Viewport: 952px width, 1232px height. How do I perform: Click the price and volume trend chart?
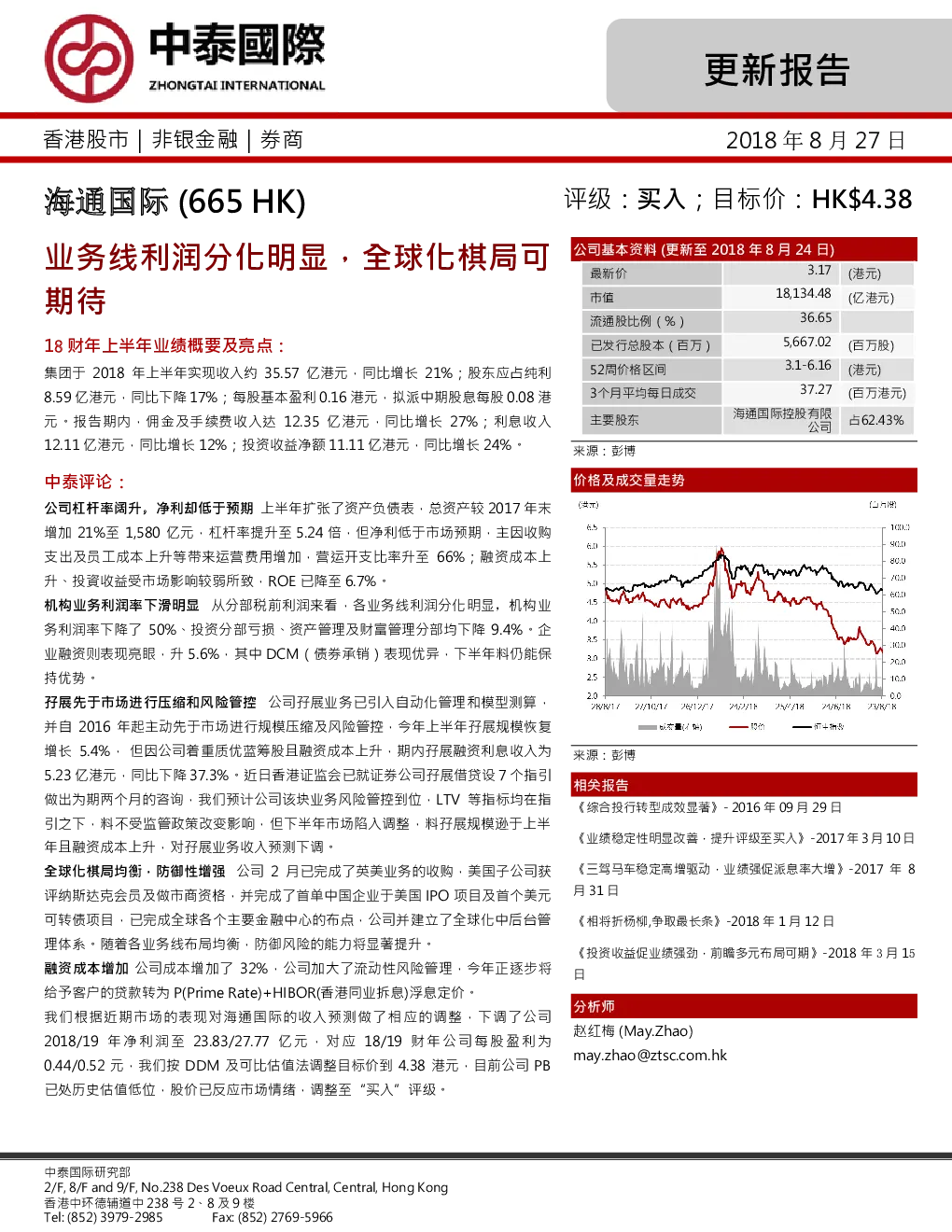tap(744, 616)
